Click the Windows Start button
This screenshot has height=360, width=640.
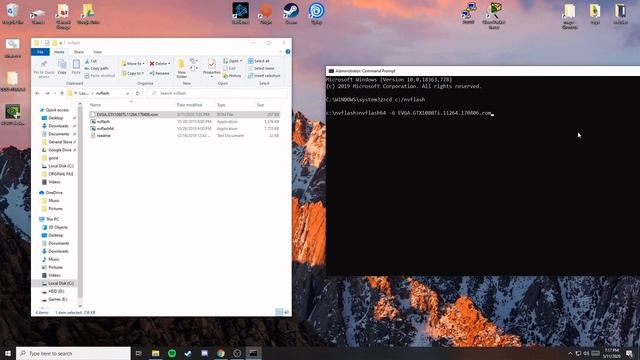pos(8,353)
